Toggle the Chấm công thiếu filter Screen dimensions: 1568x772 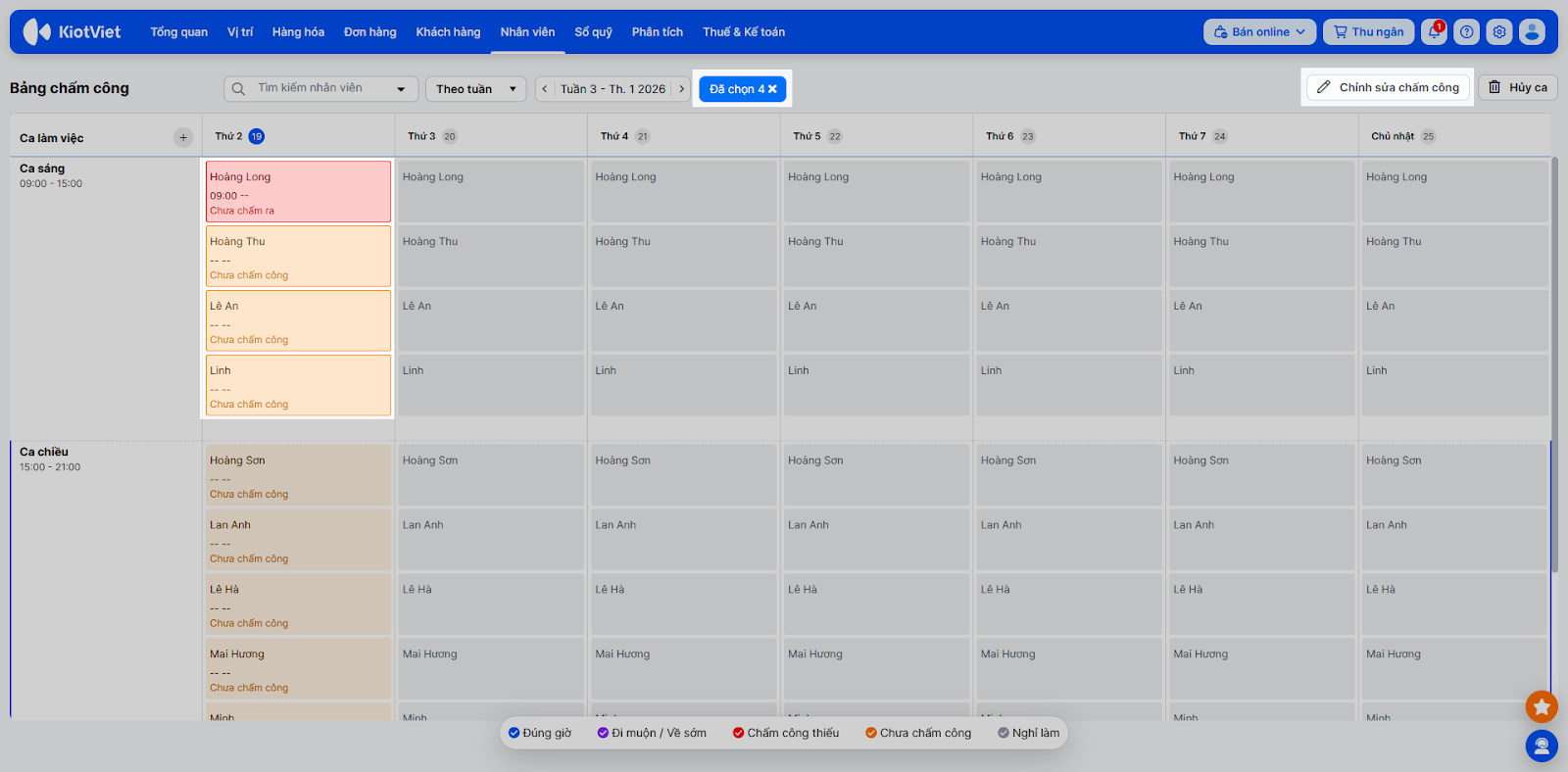click(x=786, y=733)
